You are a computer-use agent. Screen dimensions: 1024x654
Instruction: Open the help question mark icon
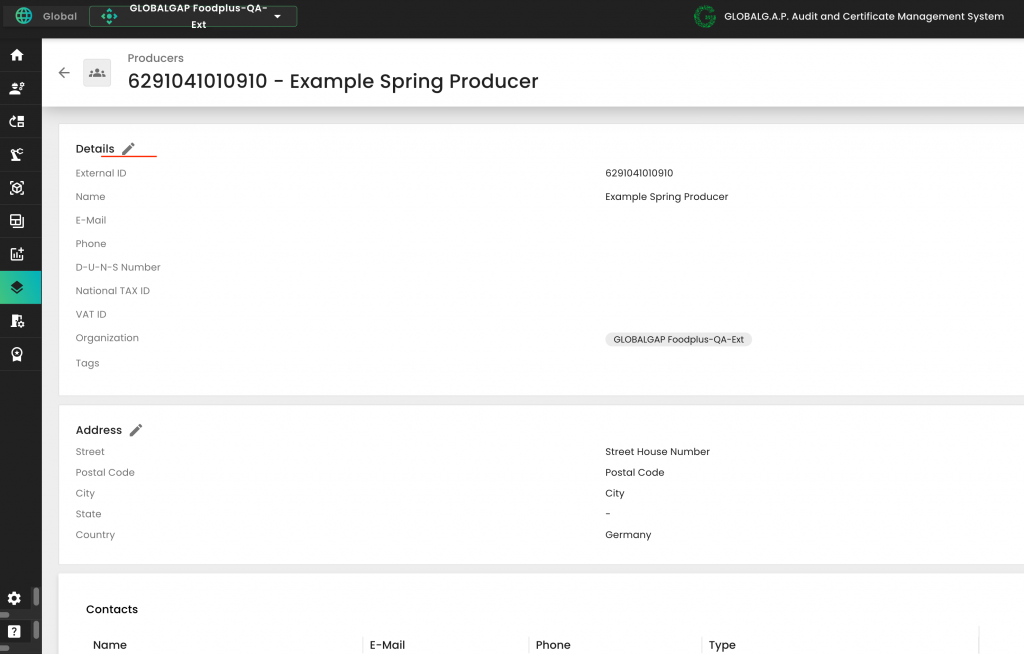(14, 631)
